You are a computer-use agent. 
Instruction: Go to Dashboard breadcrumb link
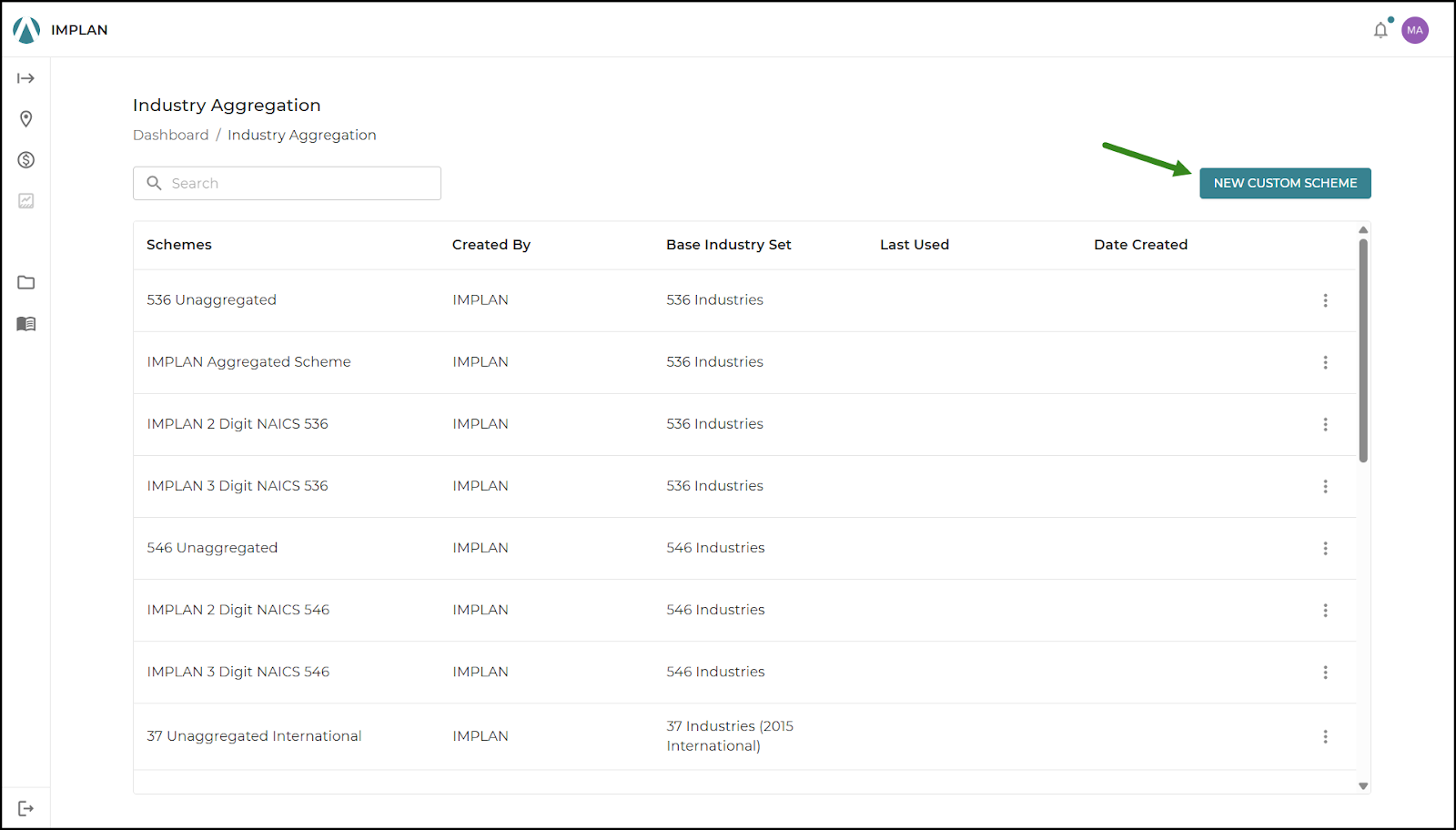(x=171, y=135)
